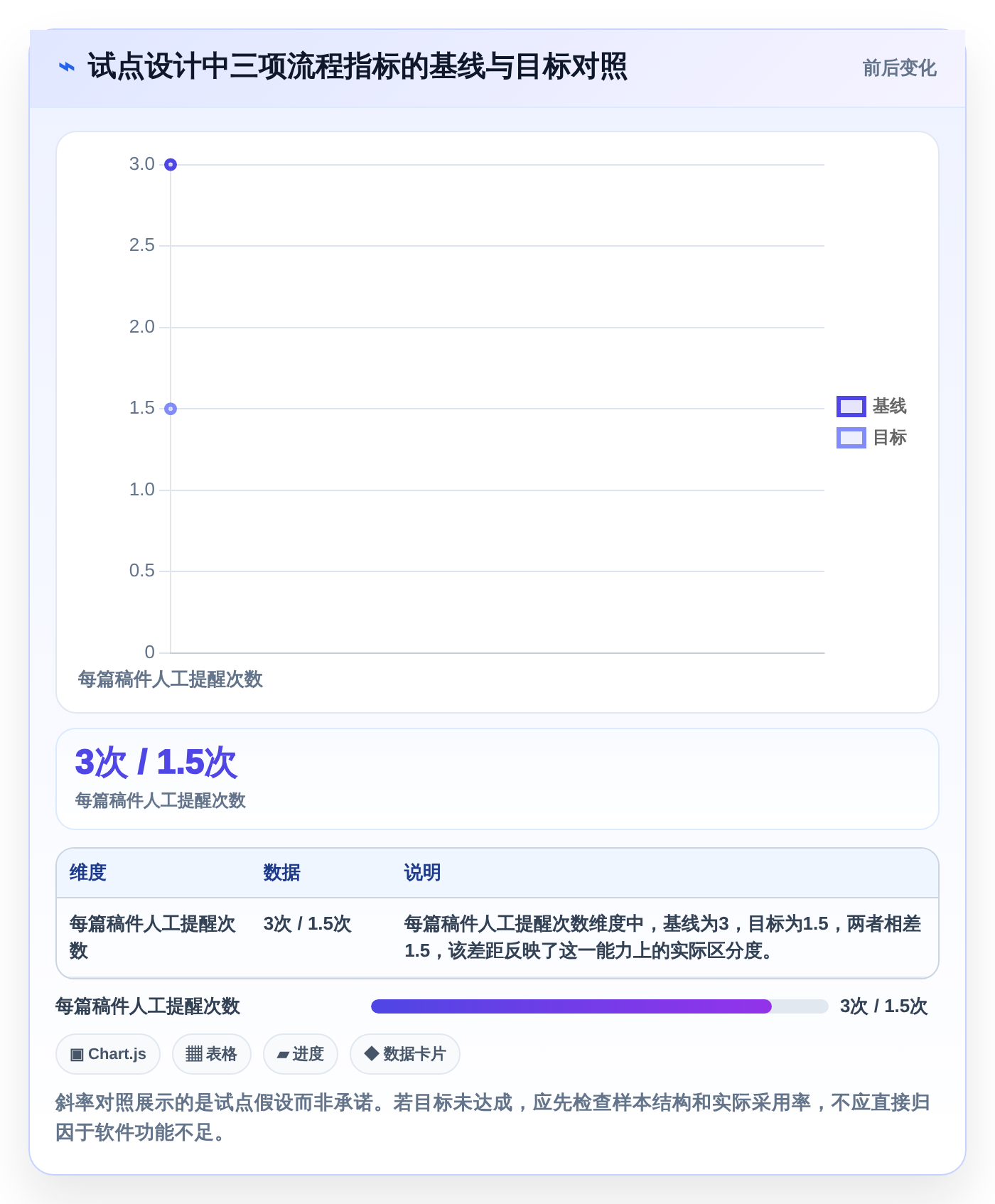Select the target data point at 1.5

pos(171,409)
